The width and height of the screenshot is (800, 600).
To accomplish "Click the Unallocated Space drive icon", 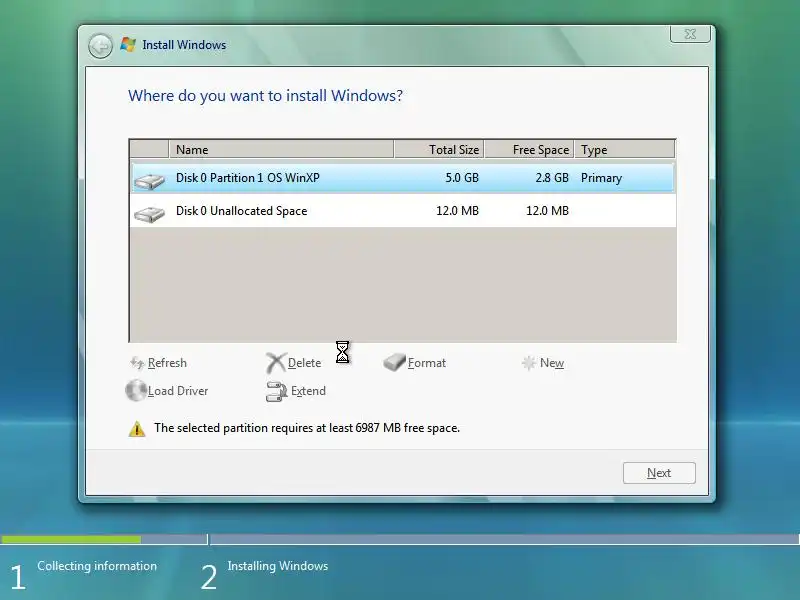I will (149, 214).
